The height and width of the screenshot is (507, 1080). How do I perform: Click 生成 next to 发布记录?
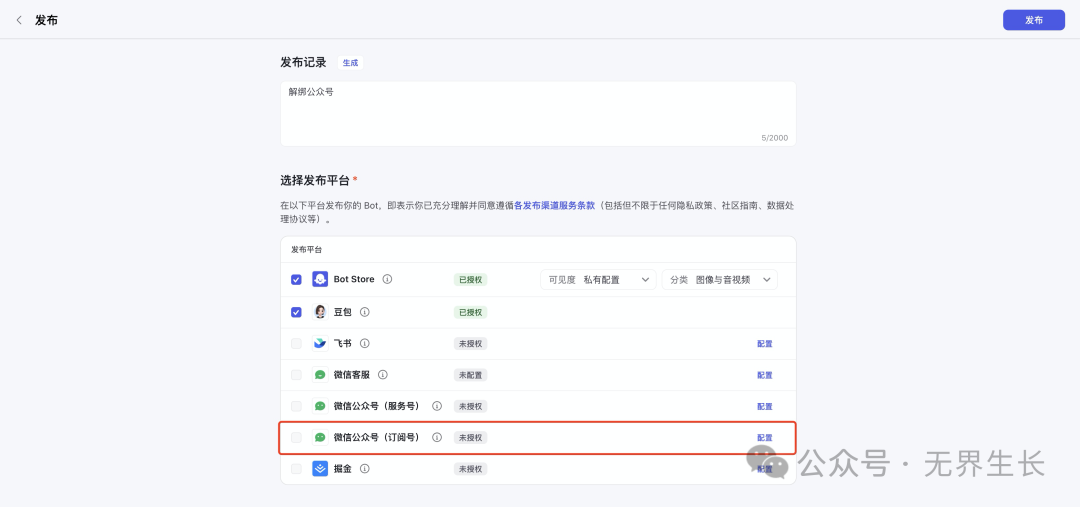(350, 63)
